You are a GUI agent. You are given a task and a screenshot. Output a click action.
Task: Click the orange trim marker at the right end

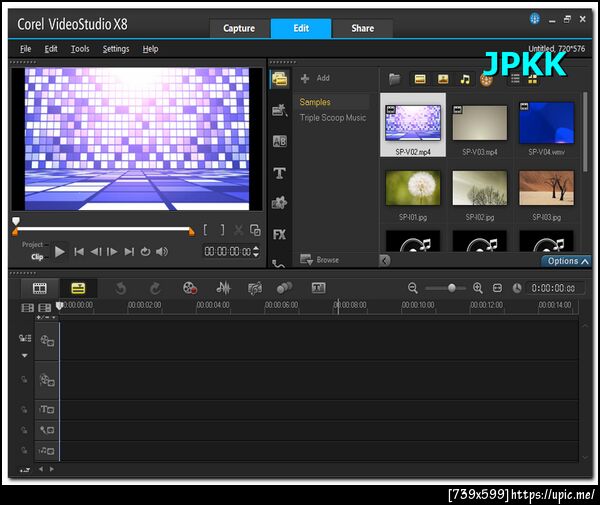(x=191, y=231)
